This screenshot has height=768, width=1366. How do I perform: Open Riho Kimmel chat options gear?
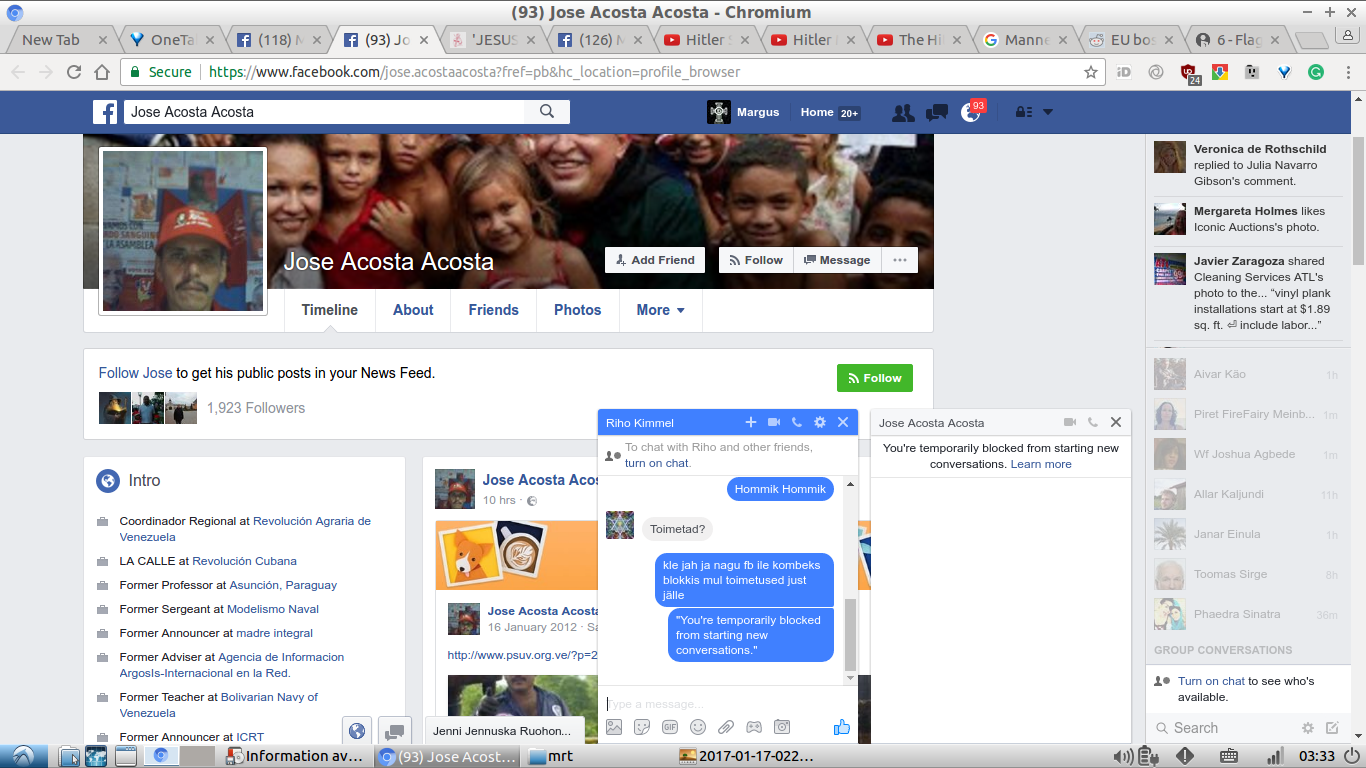(x=820, y=423)
